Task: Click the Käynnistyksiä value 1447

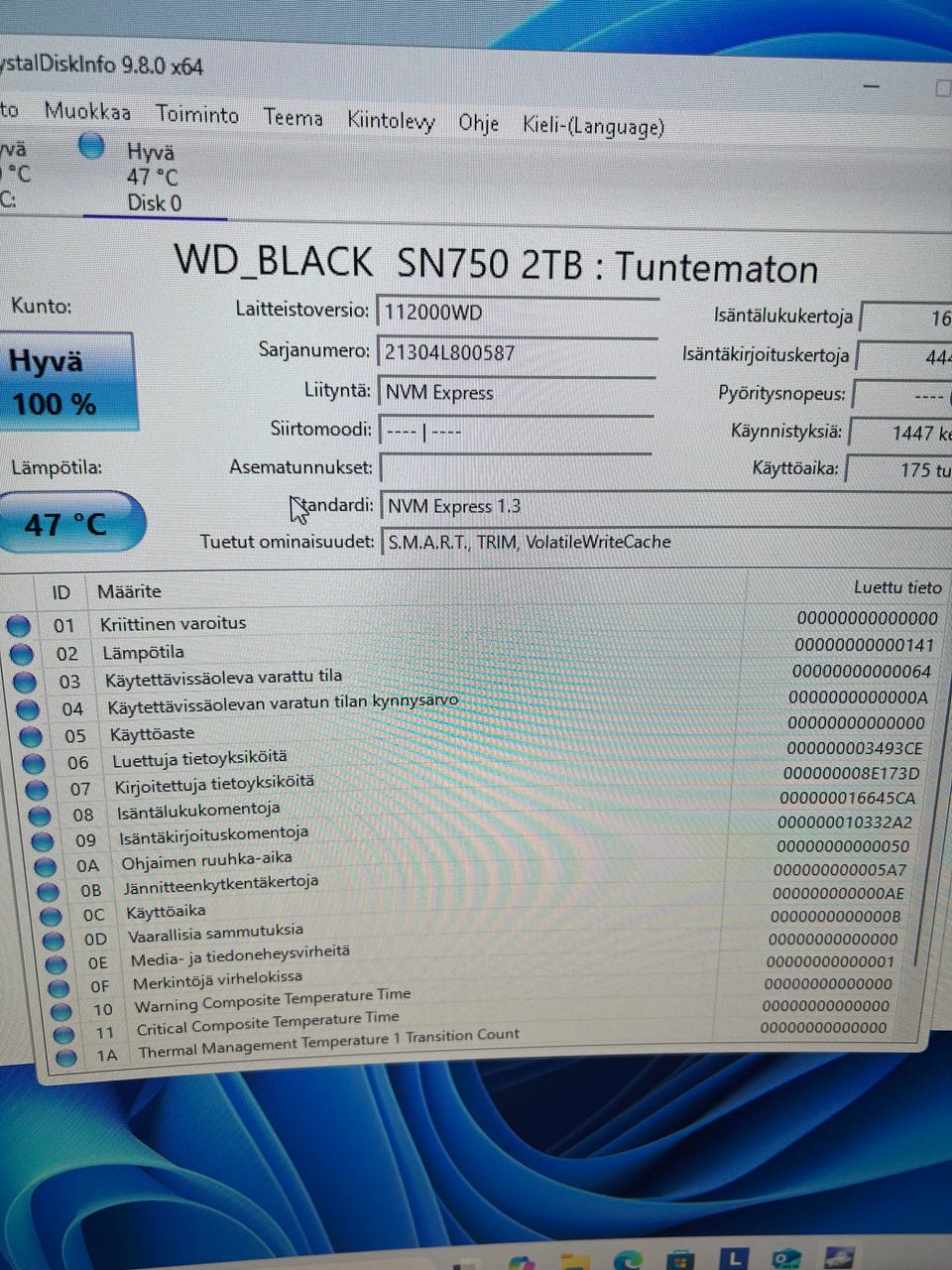Action: [900, 433]
